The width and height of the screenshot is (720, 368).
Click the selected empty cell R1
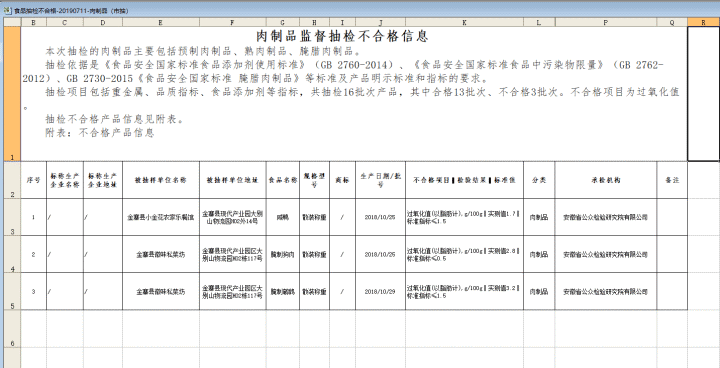(x=703, y=94)
